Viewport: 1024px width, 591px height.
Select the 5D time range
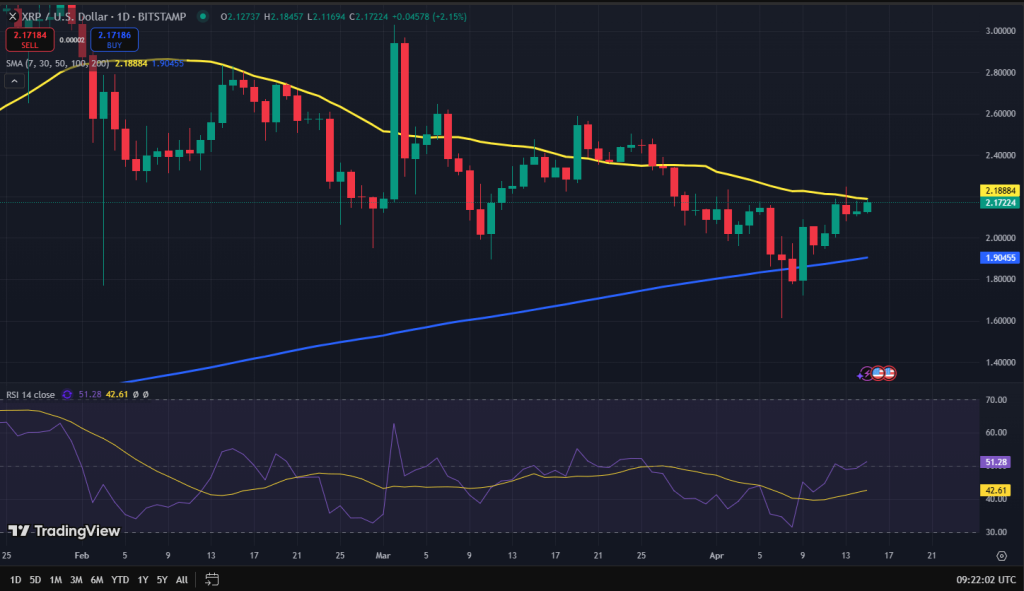pos(35,579)
